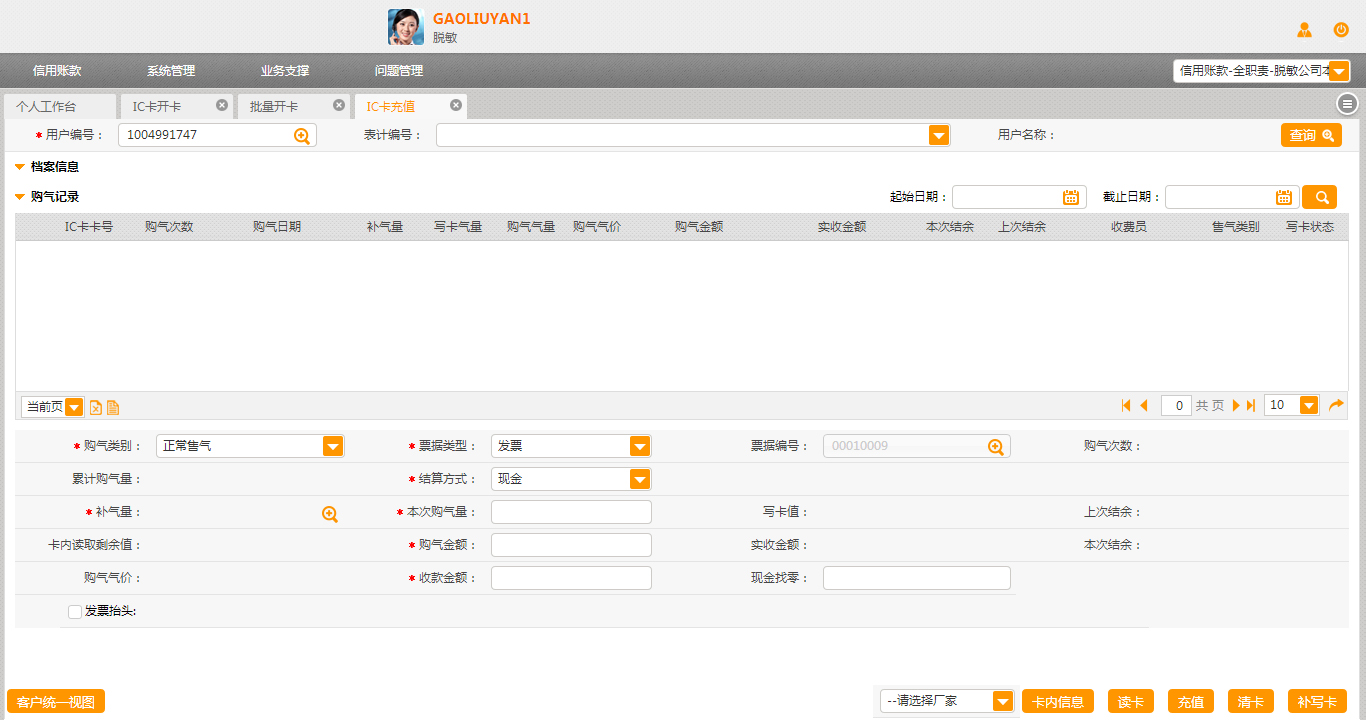Go to last page of records
The image size is (1366, 720).
coord(1250,405)
